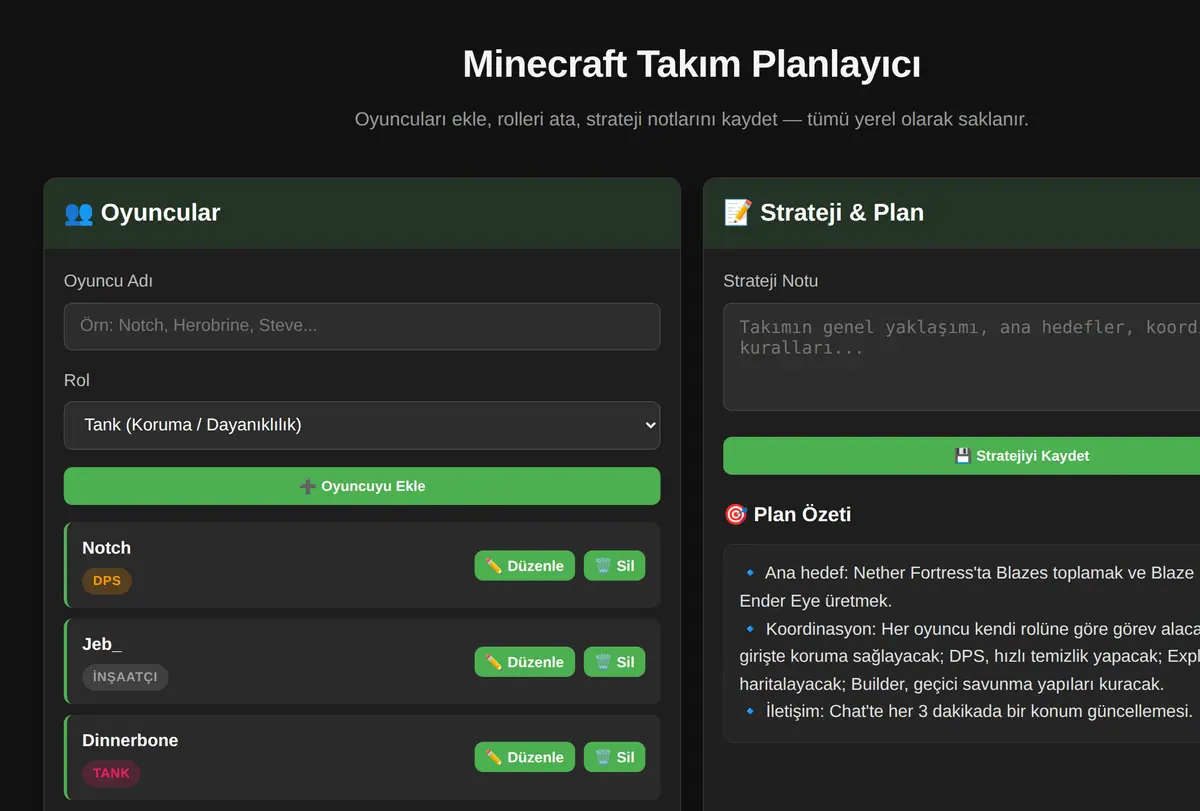The height and width of the screenshot is (811, 1200).
Task: Click the people icon beside Oyuncular heading
Action: 78,213
